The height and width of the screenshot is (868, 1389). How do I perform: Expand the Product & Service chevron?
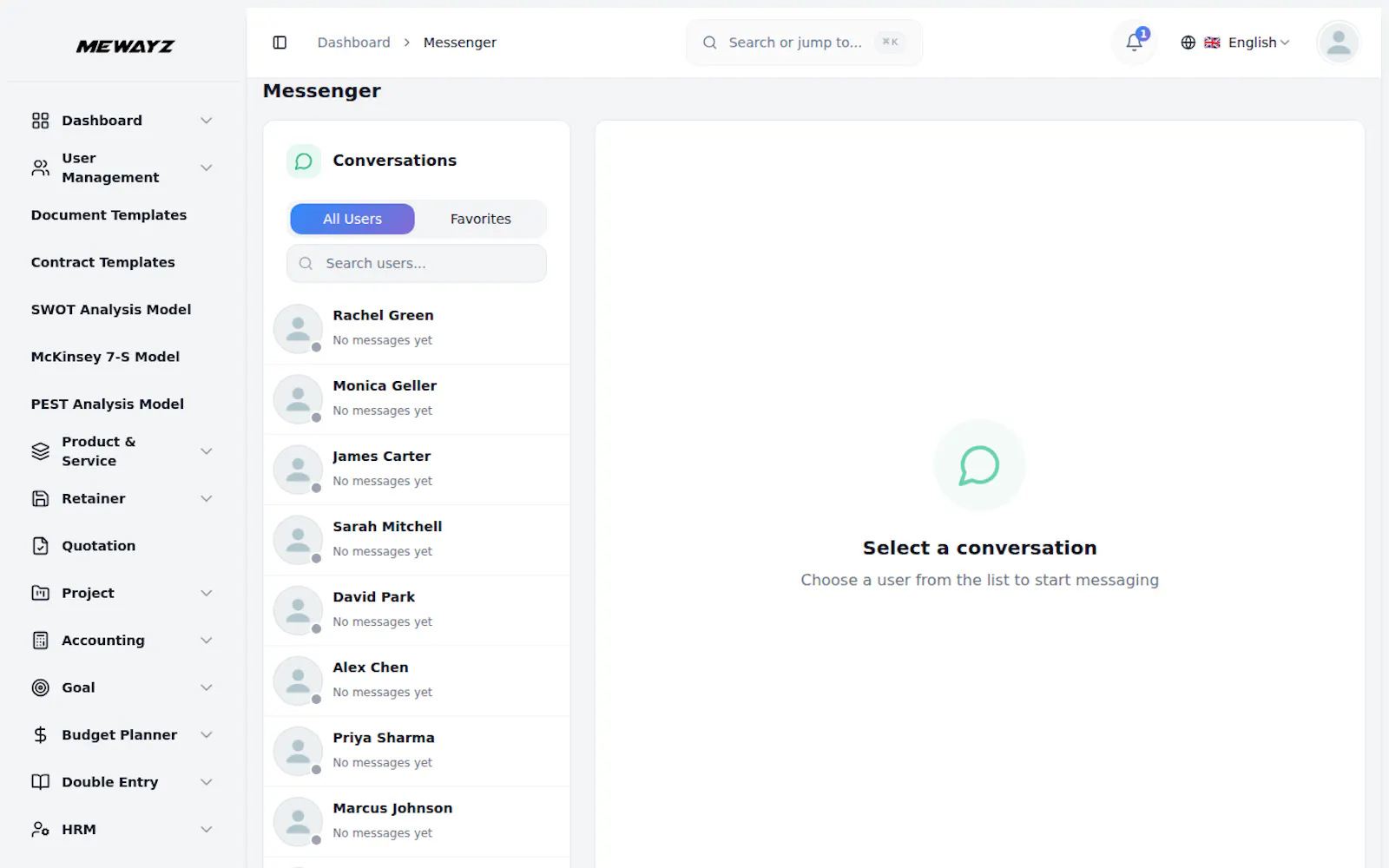click(x=207, y=451)
